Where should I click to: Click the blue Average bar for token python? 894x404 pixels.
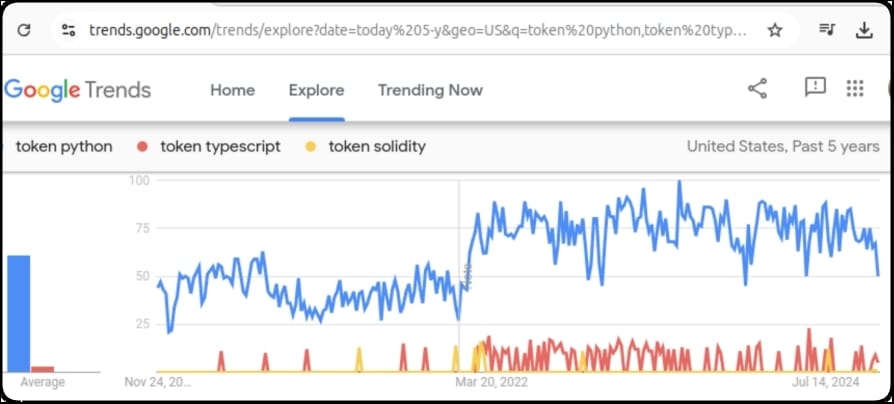tap(19, 313)
